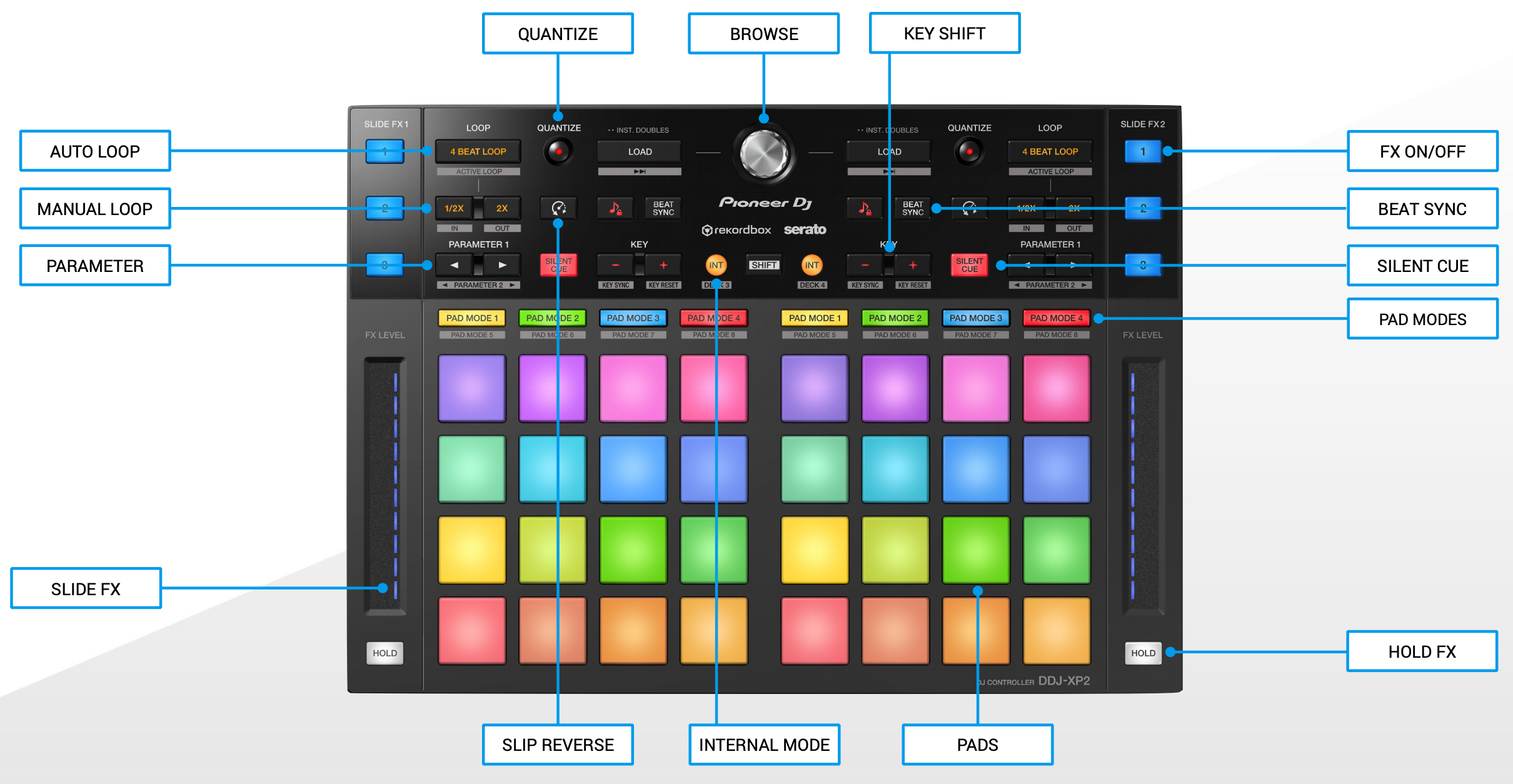Image resolution: width=1513 pixels, height=784 pixels.
Task: Toggle Slide FX1 button 3
Action: tap(385, 265)
